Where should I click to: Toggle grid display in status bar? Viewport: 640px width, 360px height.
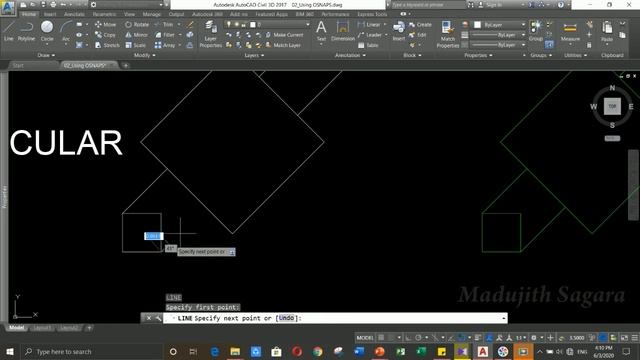pos(381,338)
